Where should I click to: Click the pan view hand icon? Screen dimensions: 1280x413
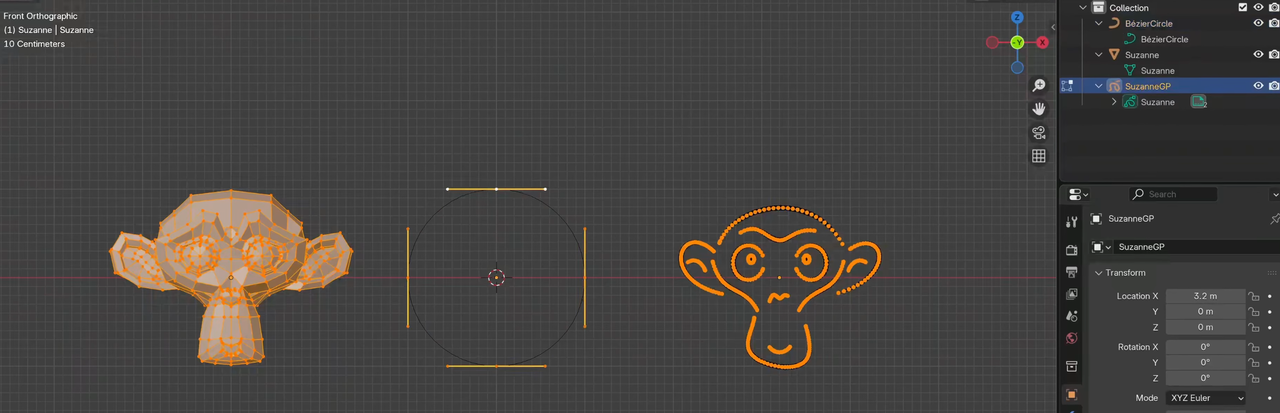pos(1039,109)
